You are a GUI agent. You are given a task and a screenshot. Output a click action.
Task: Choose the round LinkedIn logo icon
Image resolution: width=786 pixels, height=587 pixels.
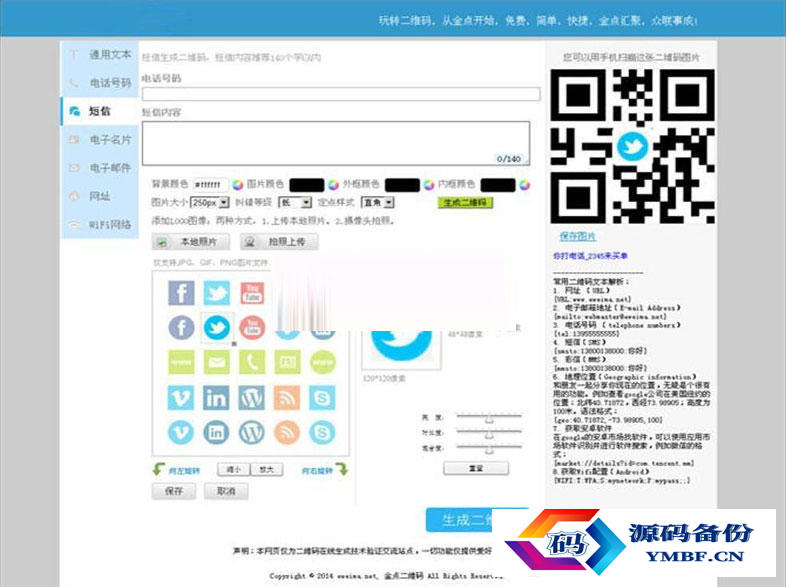click(217, 432)
